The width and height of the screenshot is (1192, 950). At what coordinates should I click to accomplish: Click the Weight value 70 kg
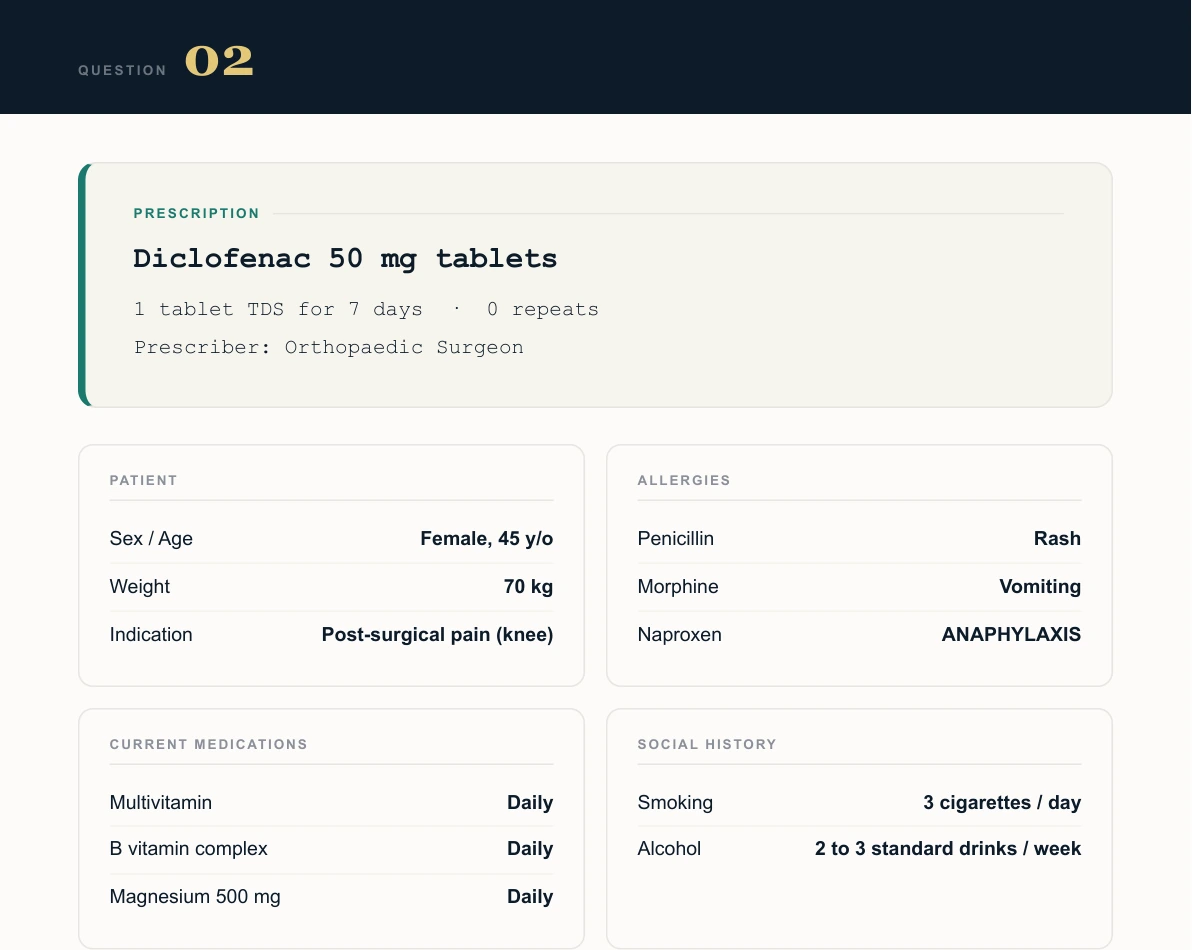(x=528, y=587)
